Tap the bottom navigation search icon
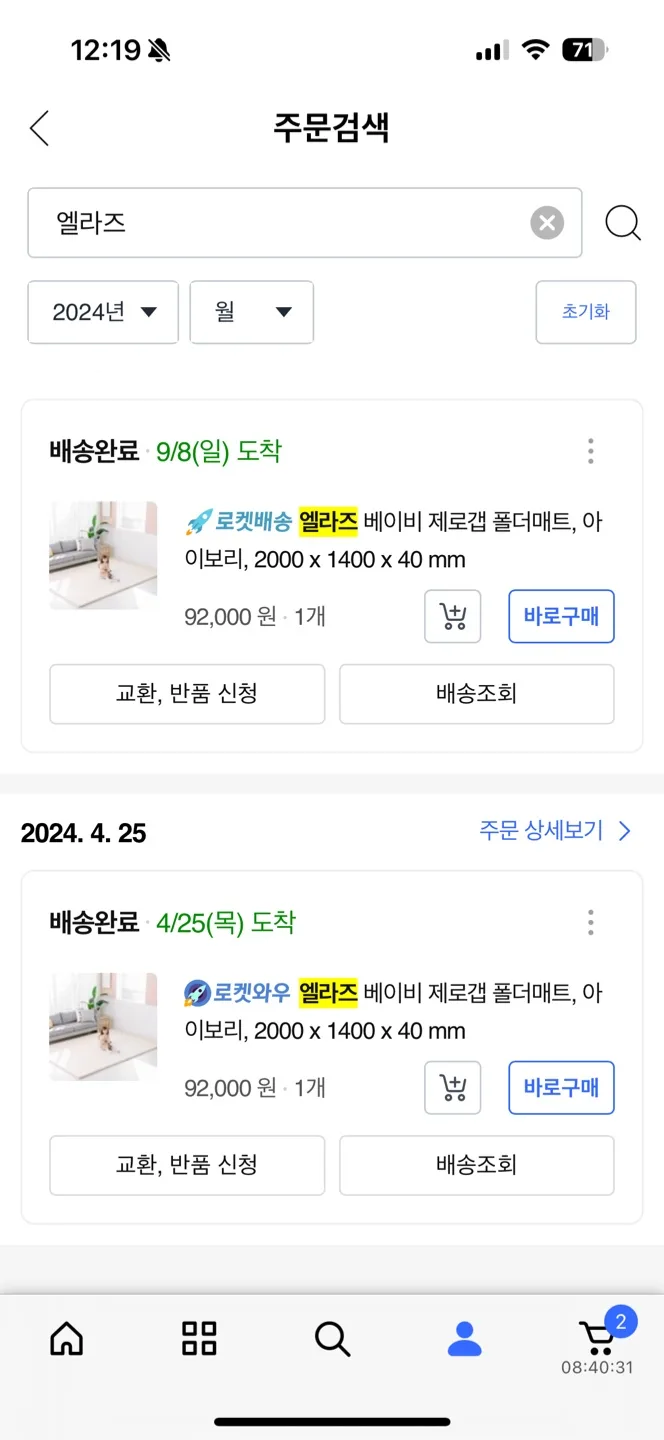664x1440 pixels. coord(332,1339)
